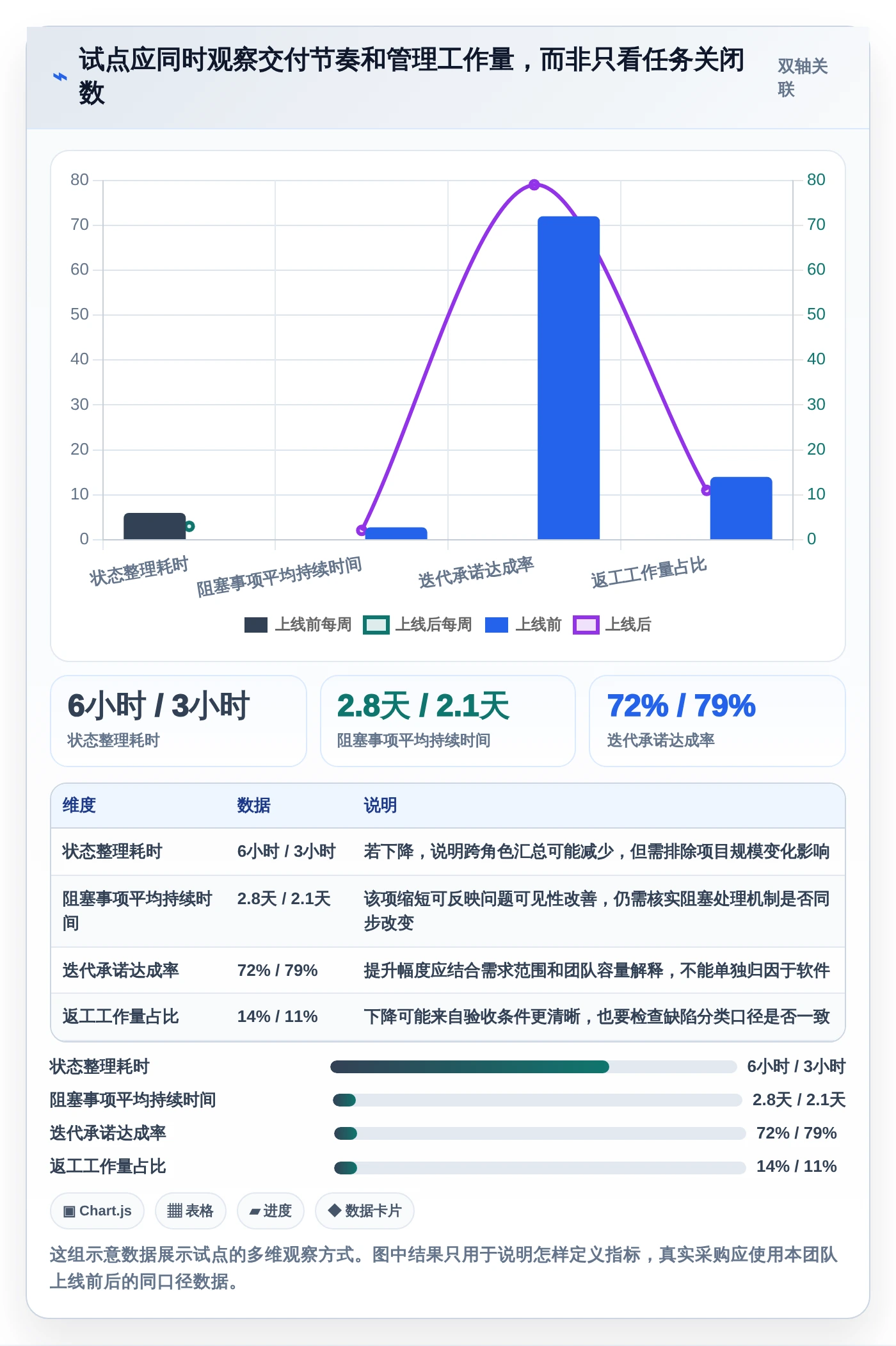Click the dark bar for 状态整理耗时
This screenshot has width=896, height=1346.
click(154, 526)
